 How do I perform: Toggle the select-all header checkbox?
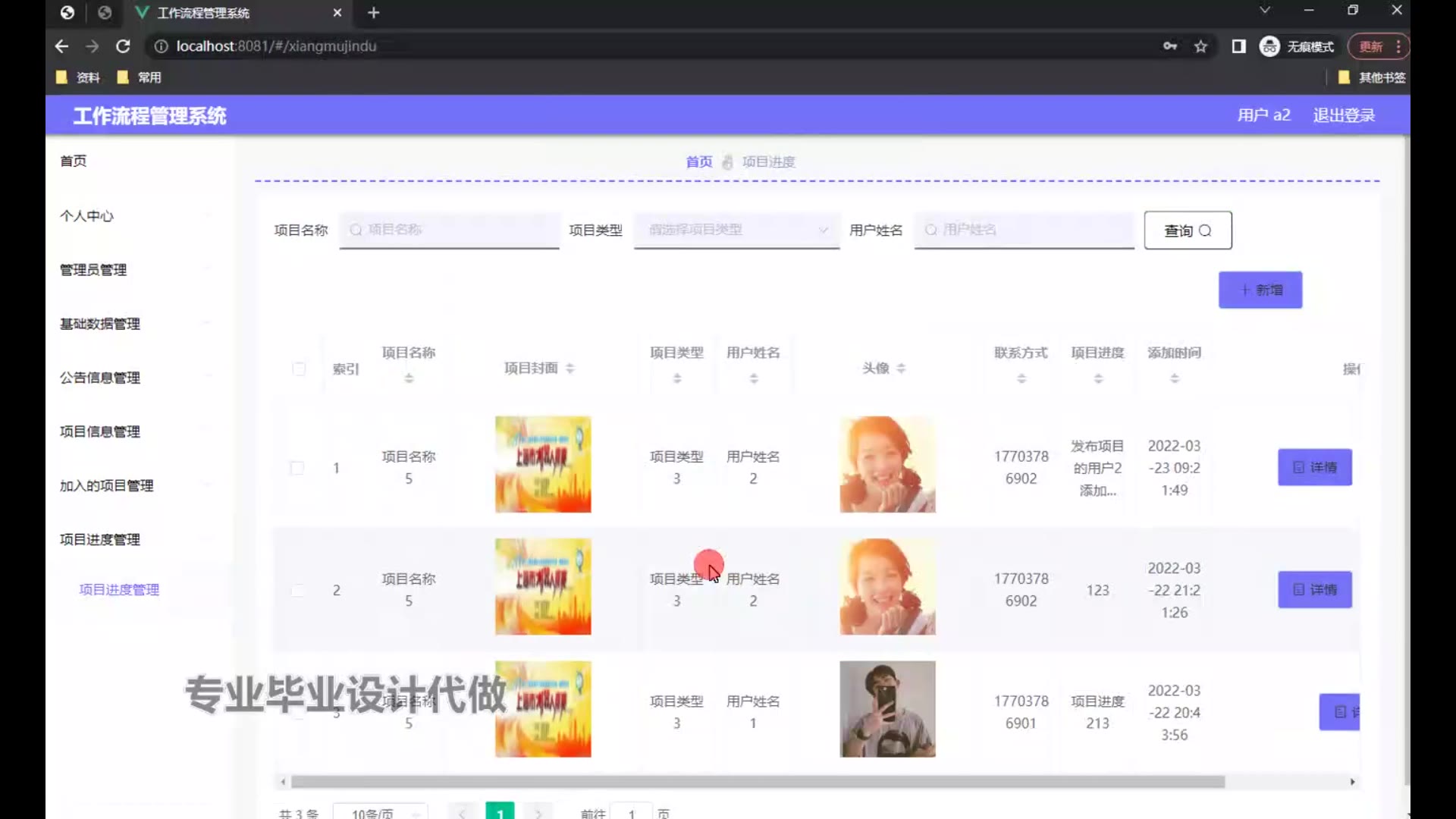click(299, 369)
